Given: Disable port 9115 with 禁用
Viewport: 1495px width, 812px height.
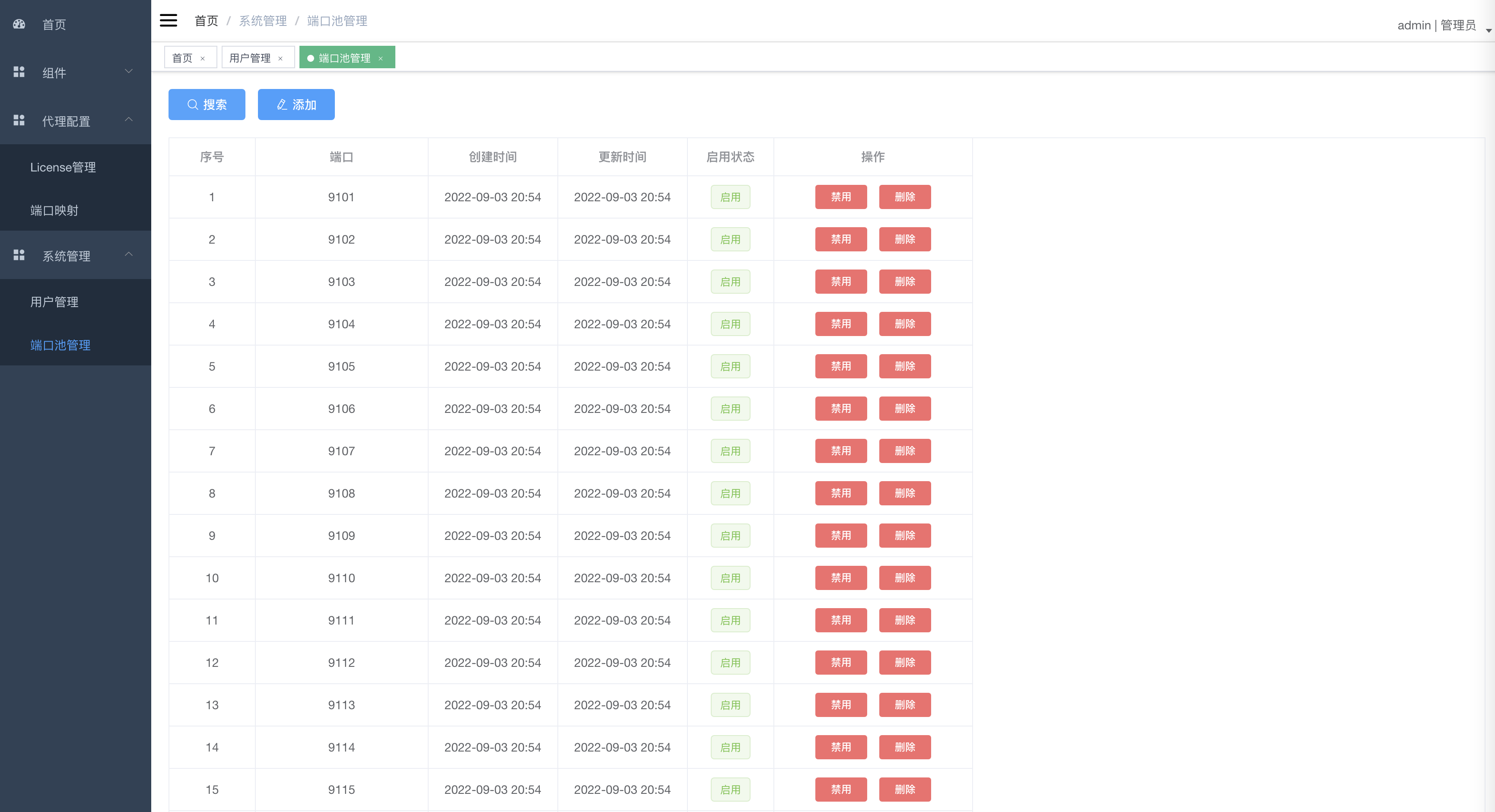Looking at the screenshot, I should point(841,790).
